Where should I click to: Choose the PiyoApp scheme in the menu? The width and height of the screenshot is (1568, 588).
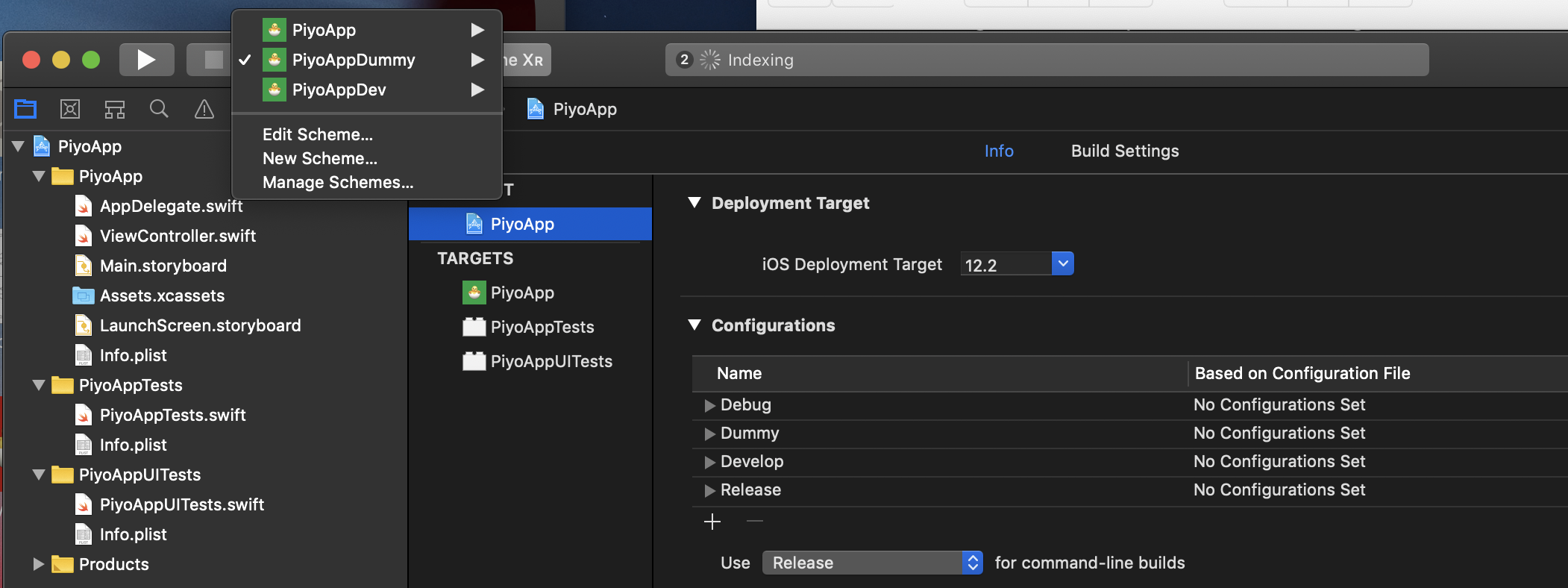pos(367,30)
